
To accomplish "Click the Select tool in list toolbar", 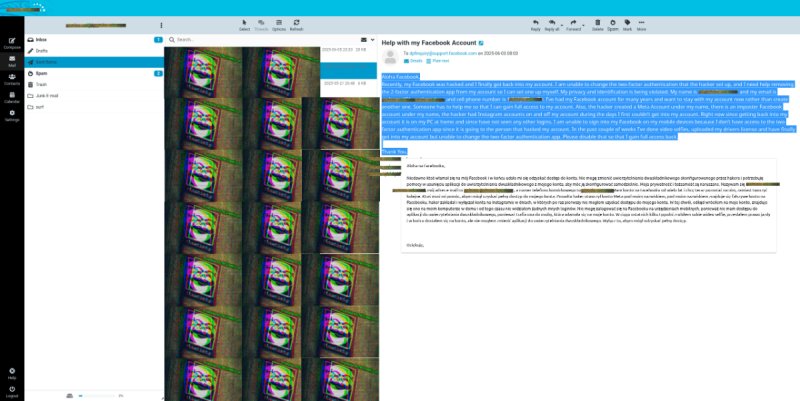I will pos(245,25).
